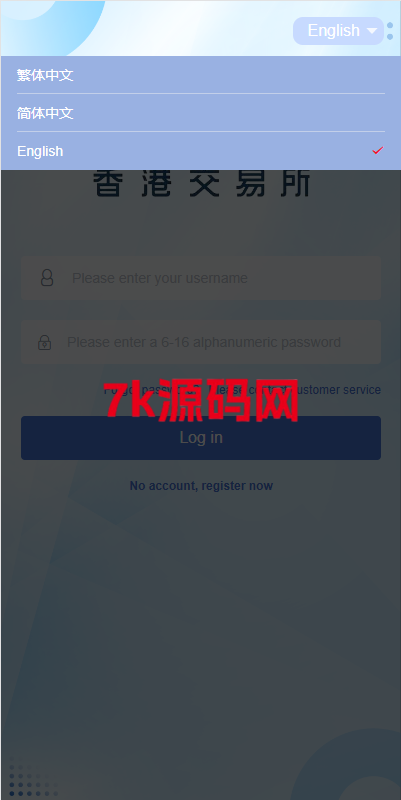Screen dimensions: 401x800
Task: Open the English language selector
Action: (x=338, y=31)
